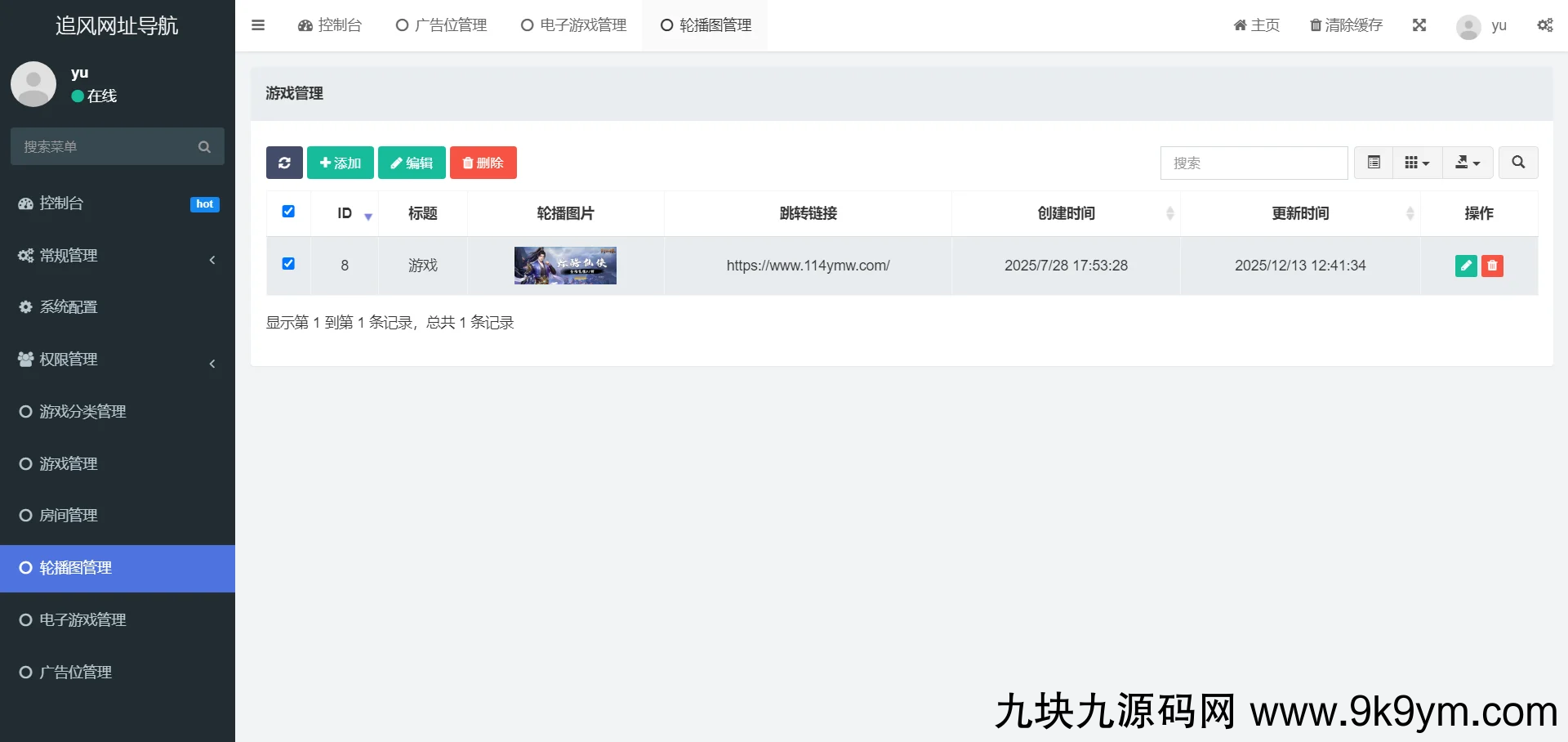Screen dimensions: 1568x742
Task: Switch to the 电子游戏管理 tab
Action: 574,25
